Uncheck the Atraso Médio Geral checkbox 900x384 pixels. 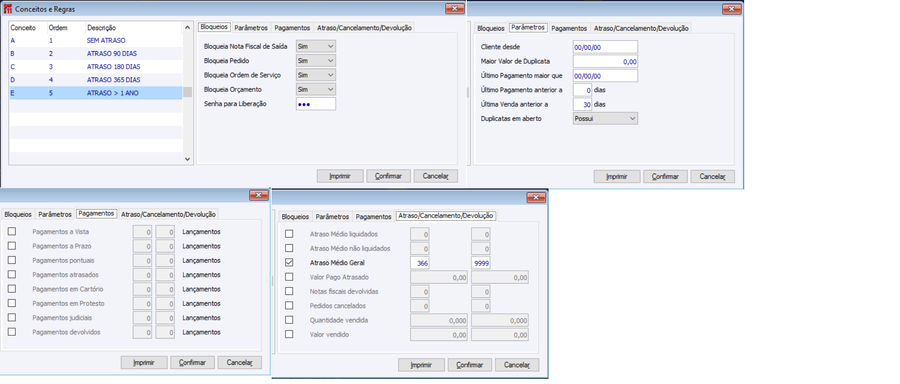point(289,262)
